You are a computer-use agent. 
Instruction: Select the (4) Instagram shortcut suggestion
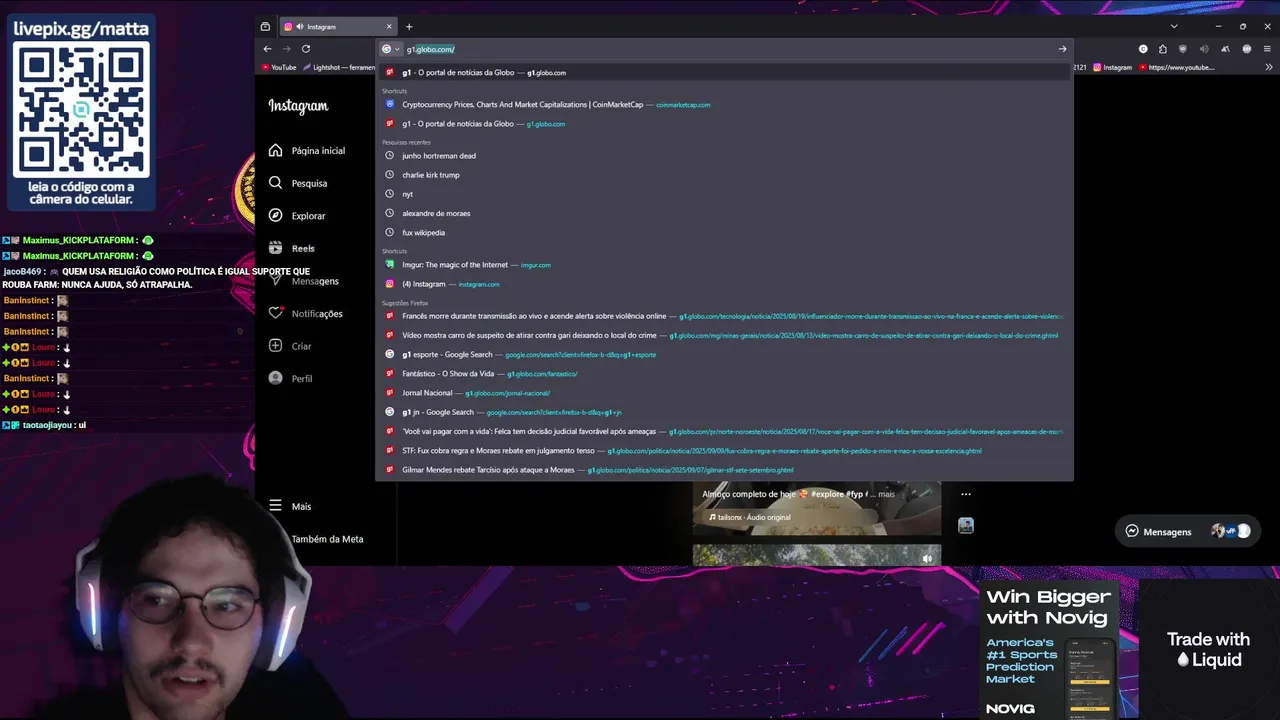[x=724, y=284]
